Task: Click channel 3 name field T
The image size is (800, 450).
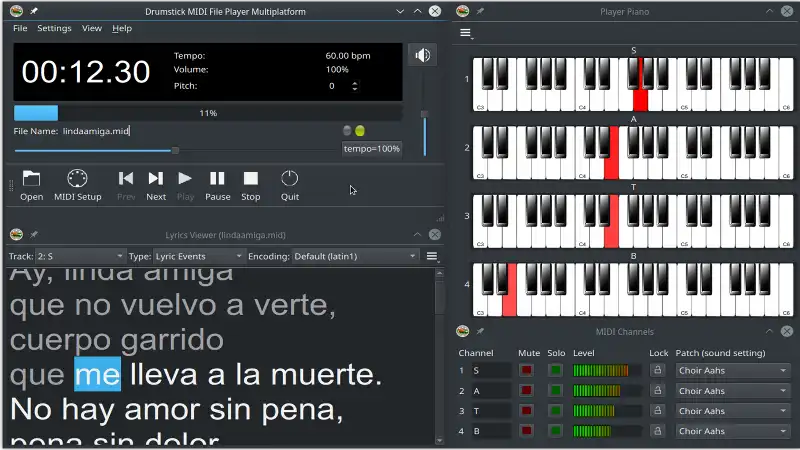Action: pyautogui.click(x=491, y=411)
